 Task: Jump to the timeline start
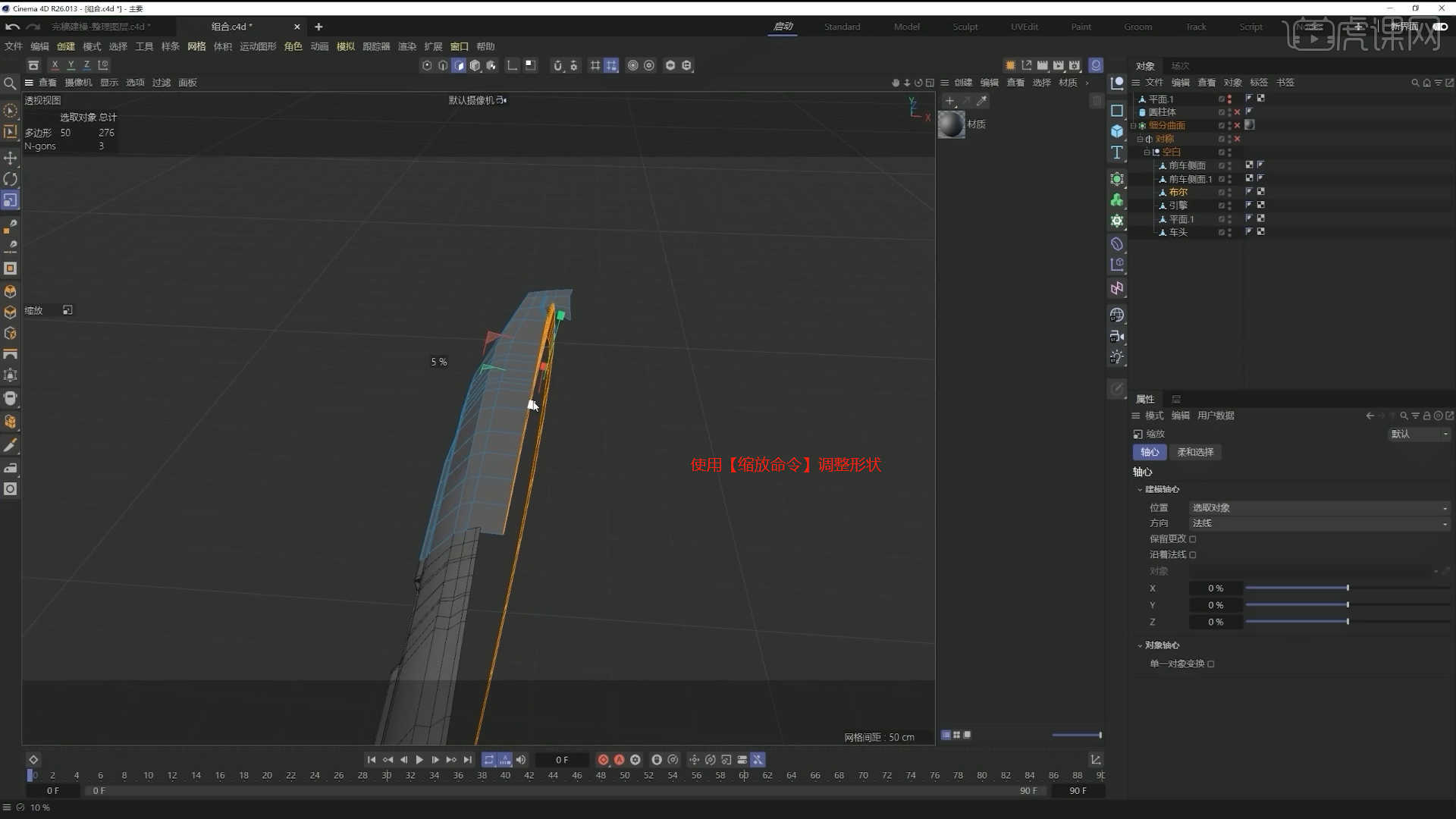[x=372, y=760]
